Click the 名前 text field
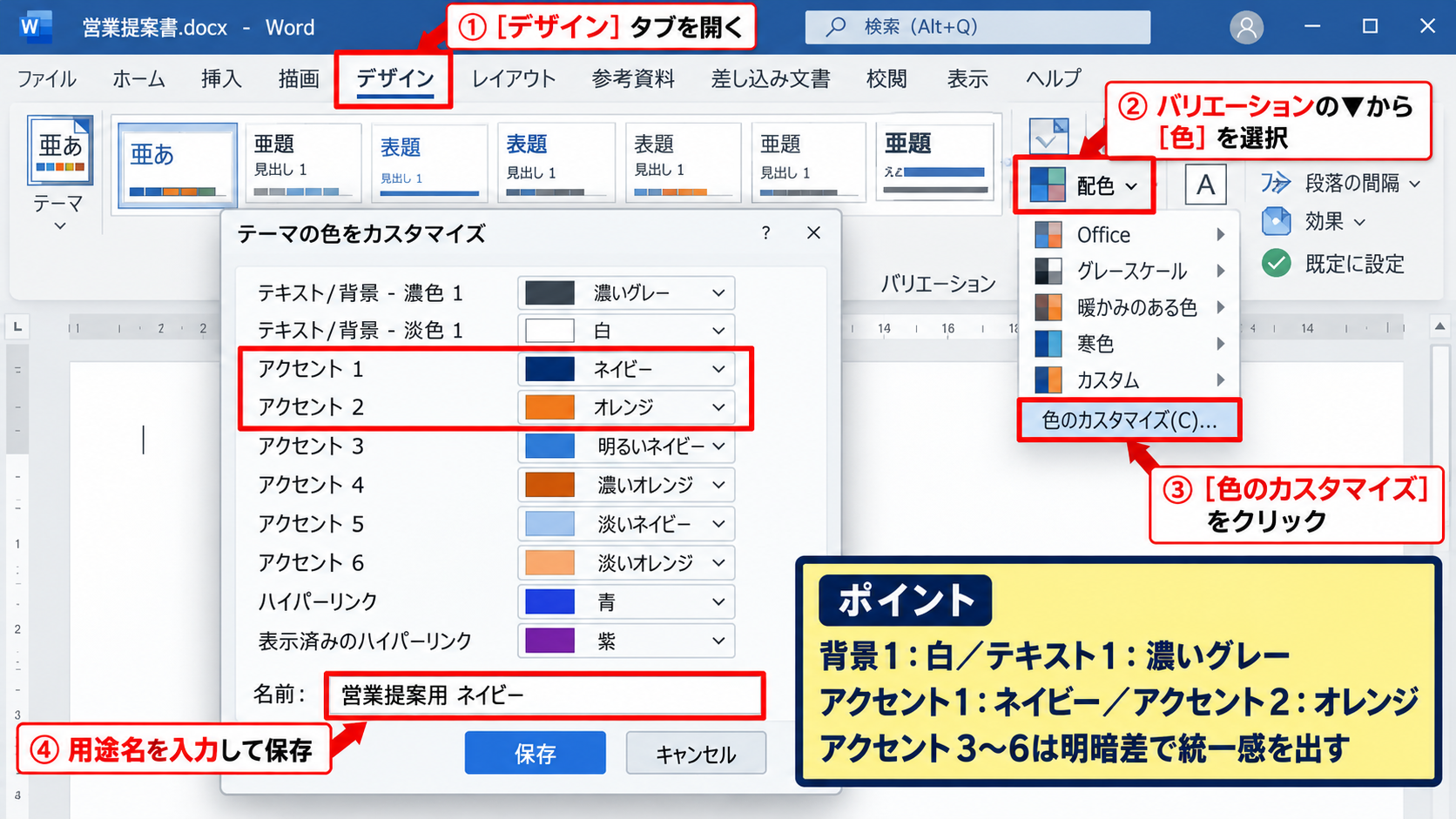The width and height of the screenshot is (1456, 819). click(545, 695)
